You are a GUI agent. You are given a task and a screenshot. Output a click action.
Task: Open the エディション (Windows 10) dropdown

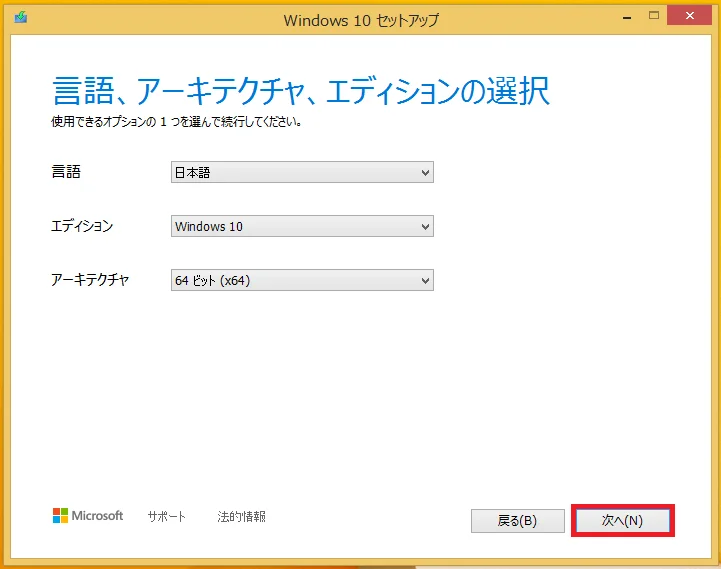[x=302, y=226]
